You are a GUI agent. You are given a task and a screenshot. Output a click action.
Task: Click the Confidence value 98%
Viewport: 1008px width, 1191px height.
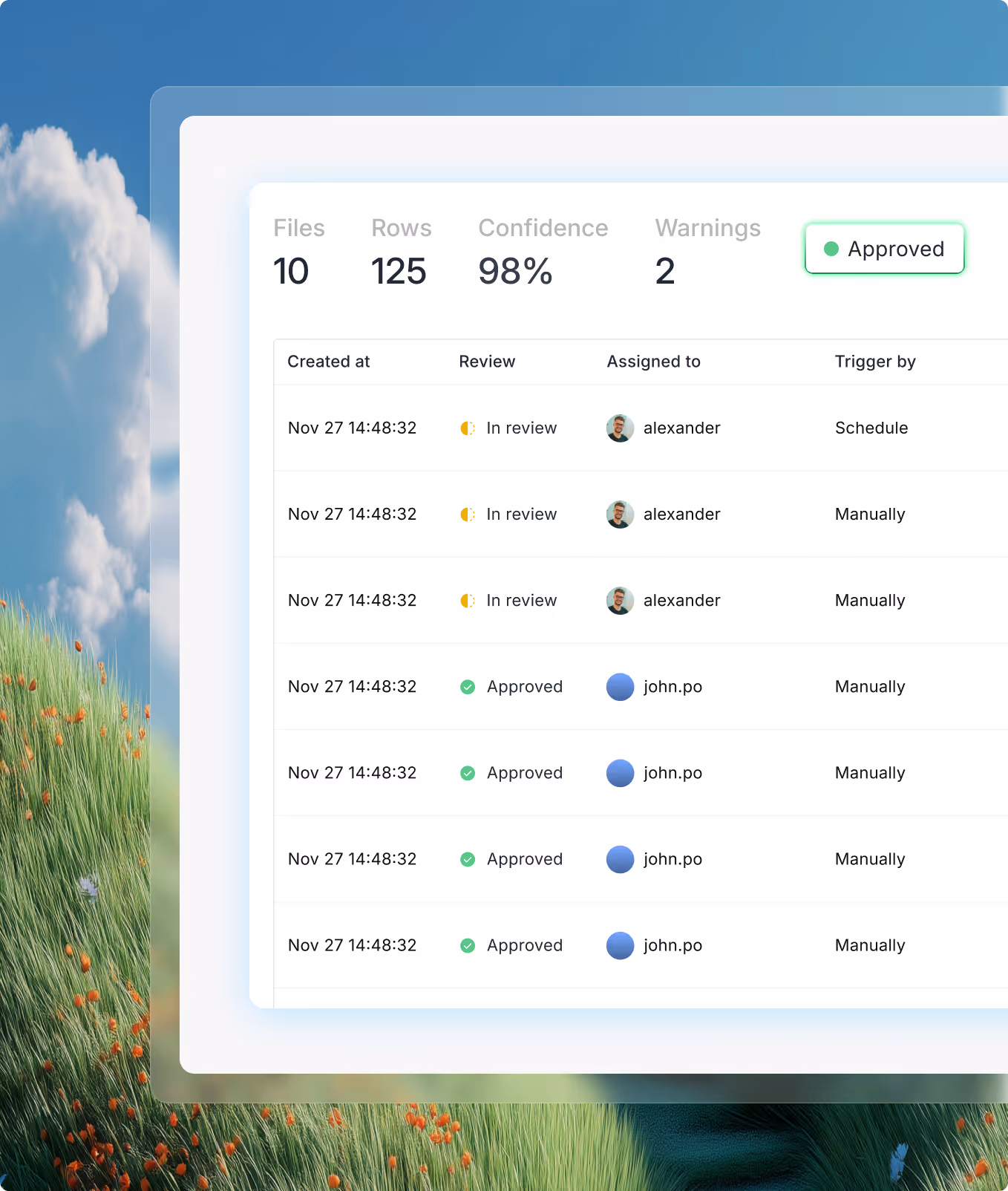tap(515, 271)
